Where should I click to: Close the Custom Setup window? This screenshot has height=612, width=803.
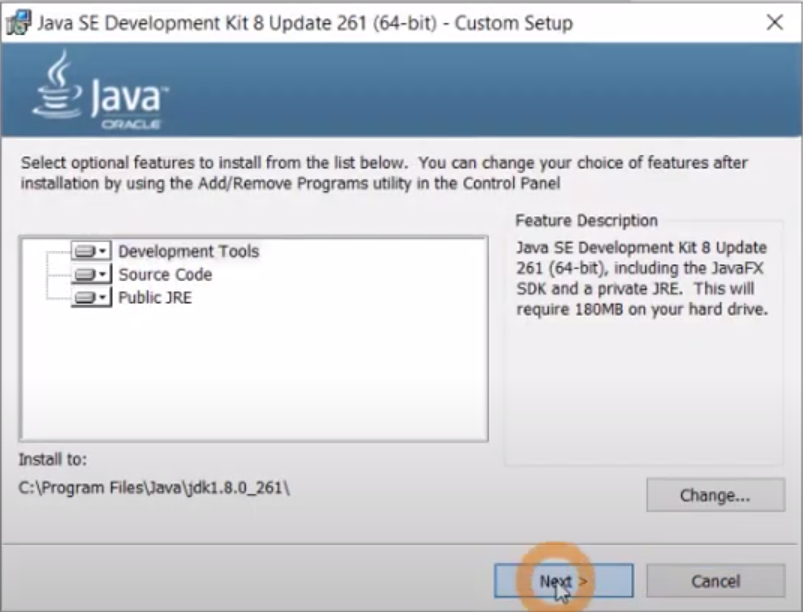pos(775,22)
